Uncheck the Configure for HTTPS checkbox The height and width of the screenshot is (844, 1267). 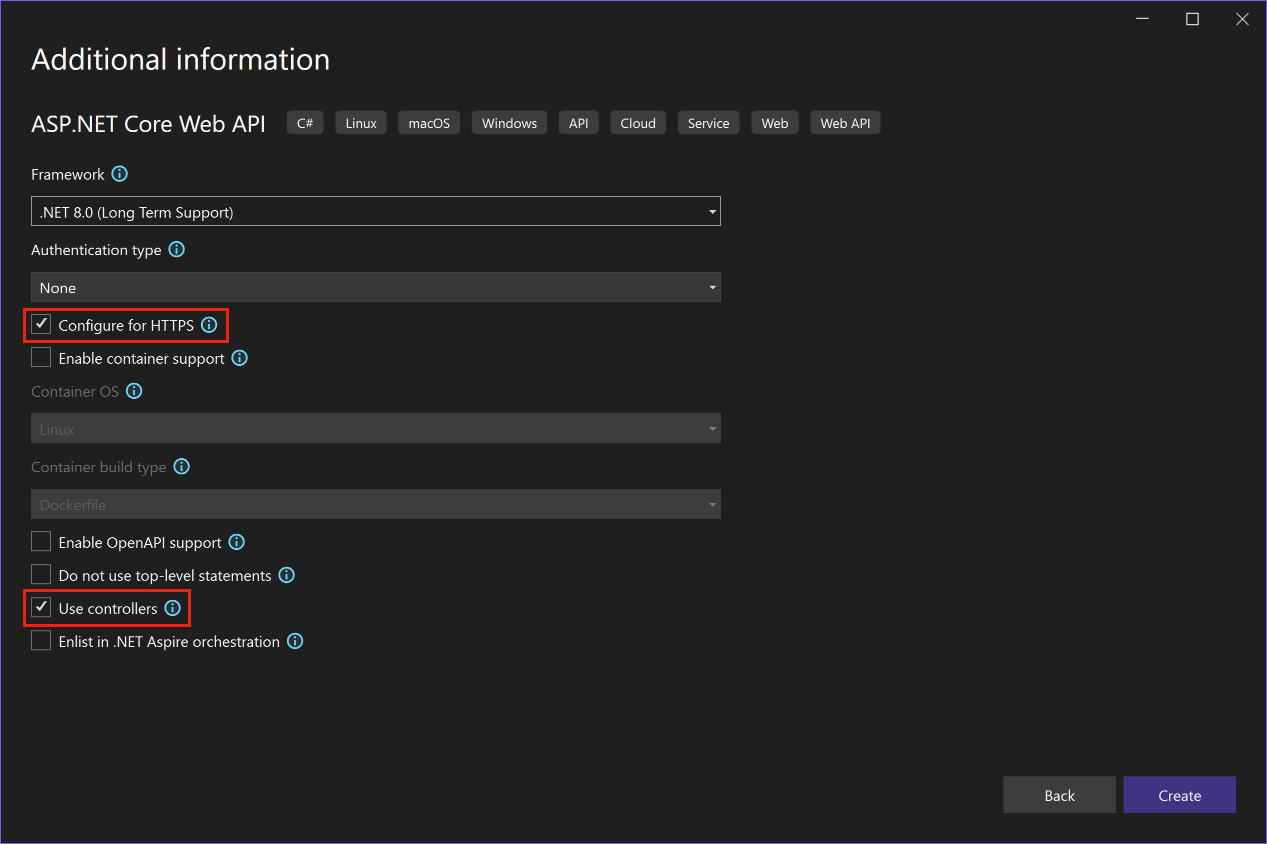41,324
